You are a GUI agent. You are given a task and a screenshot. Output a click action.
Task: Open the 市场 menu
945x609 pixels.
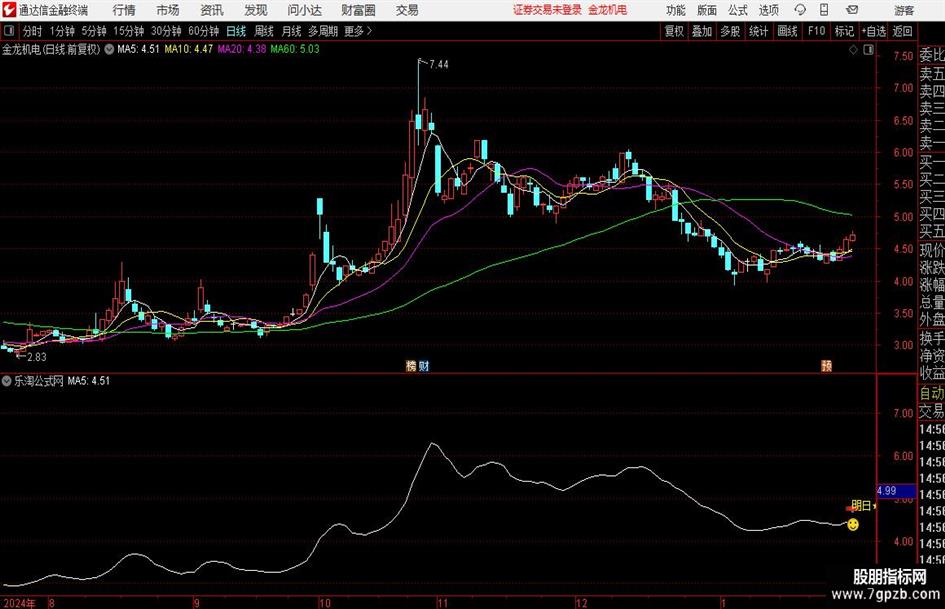click(168, 10)
